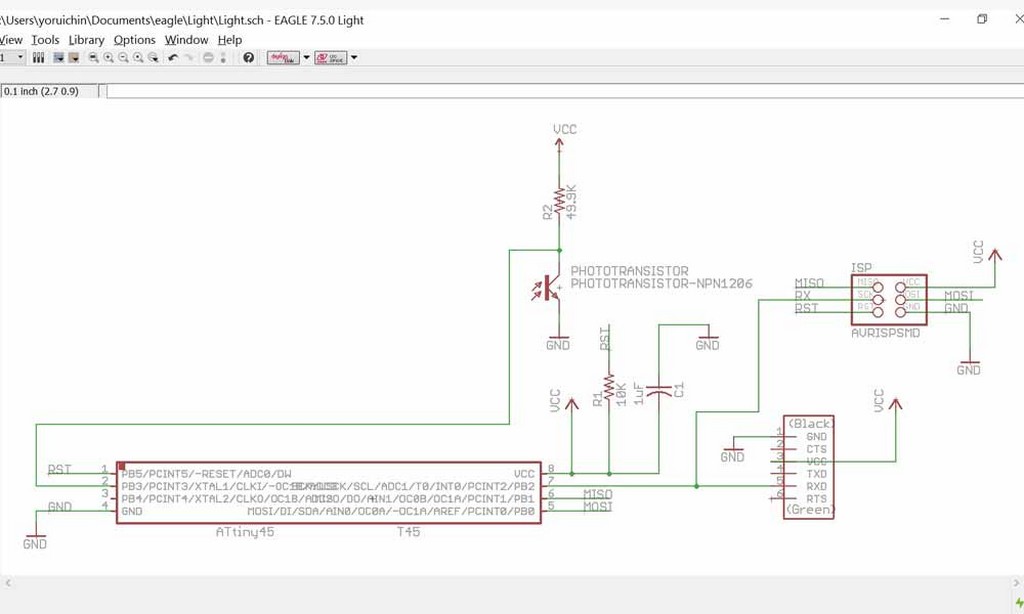Click the zoom to fit icon
Screen dimensions: 1024x614
(93, 57)
